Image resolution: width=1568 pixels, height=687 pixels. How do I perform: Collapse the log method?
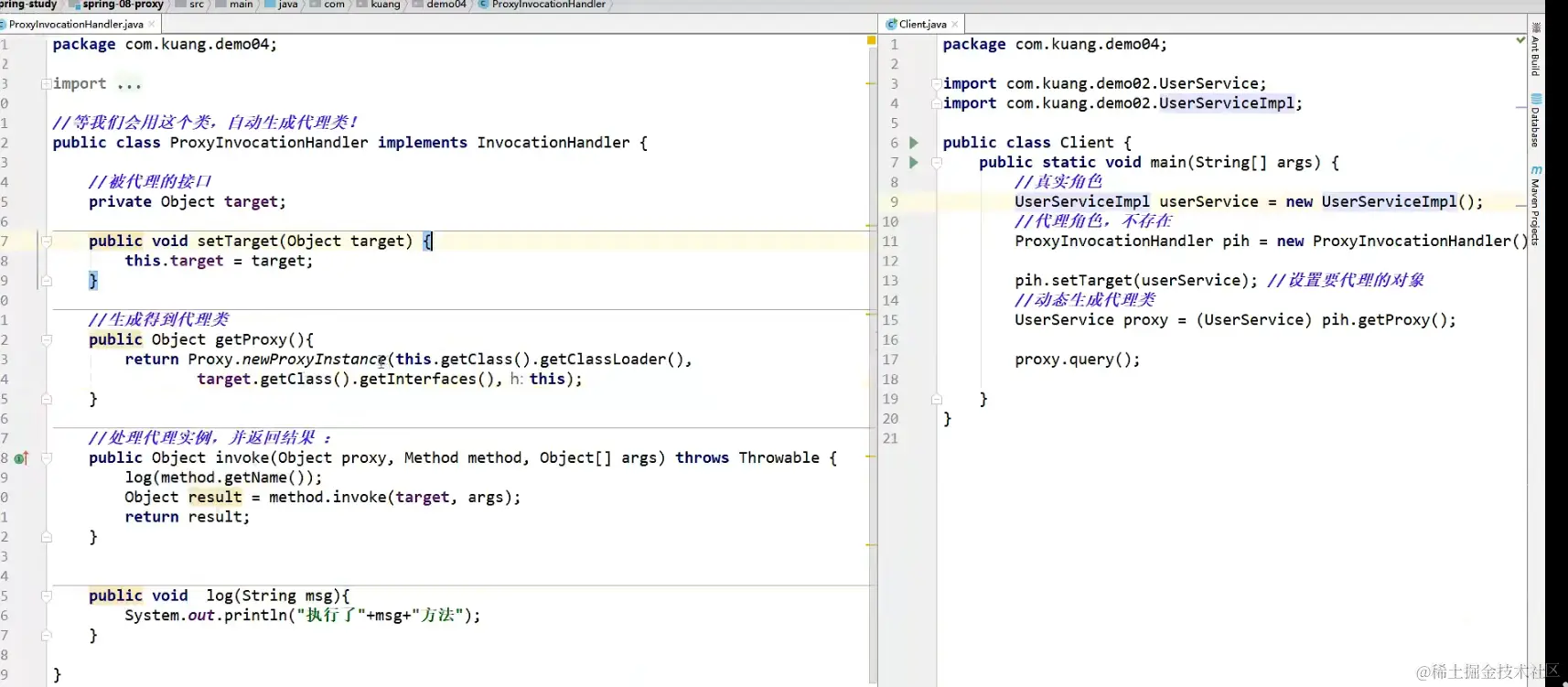(x=46, y=596)
